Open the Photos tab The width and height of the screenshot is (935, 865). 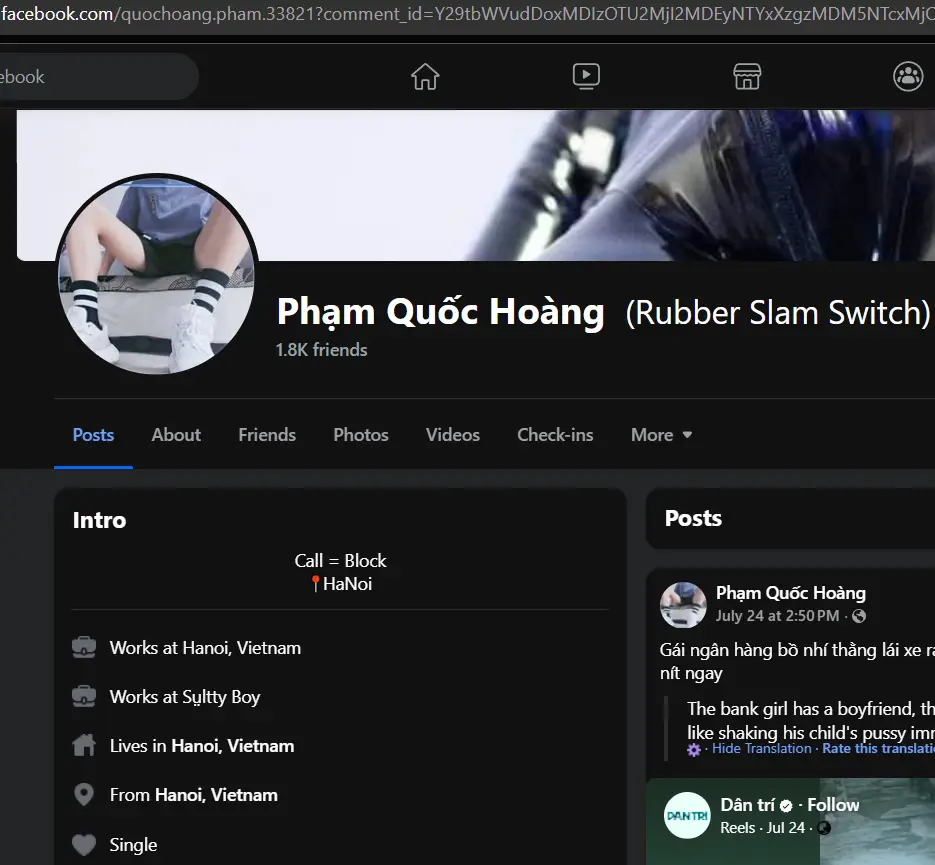tap(361, 435)
